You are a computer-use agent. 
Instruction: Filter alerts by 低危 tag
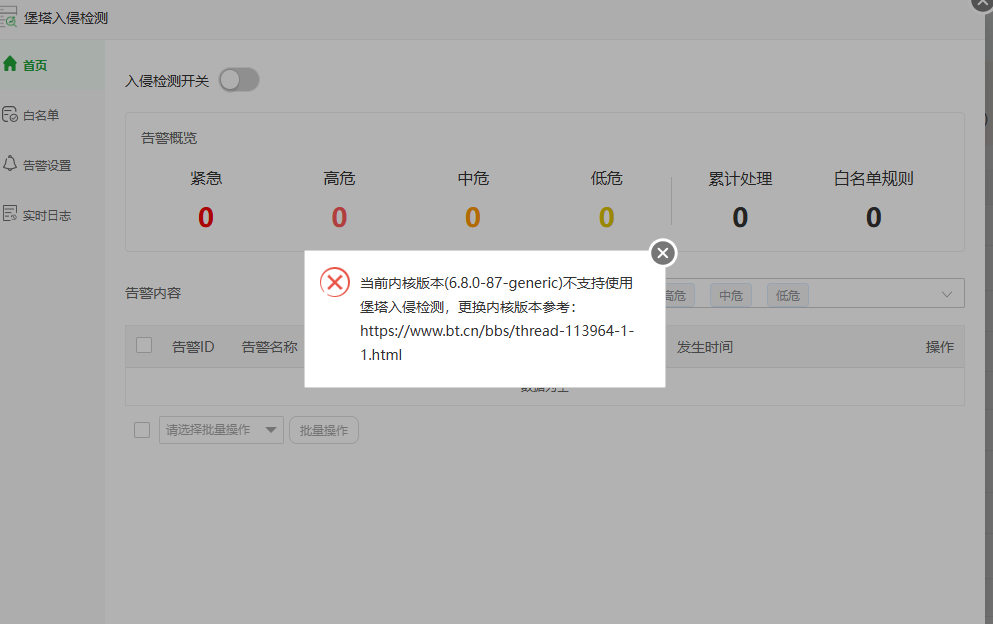click(x=788, y=295)
